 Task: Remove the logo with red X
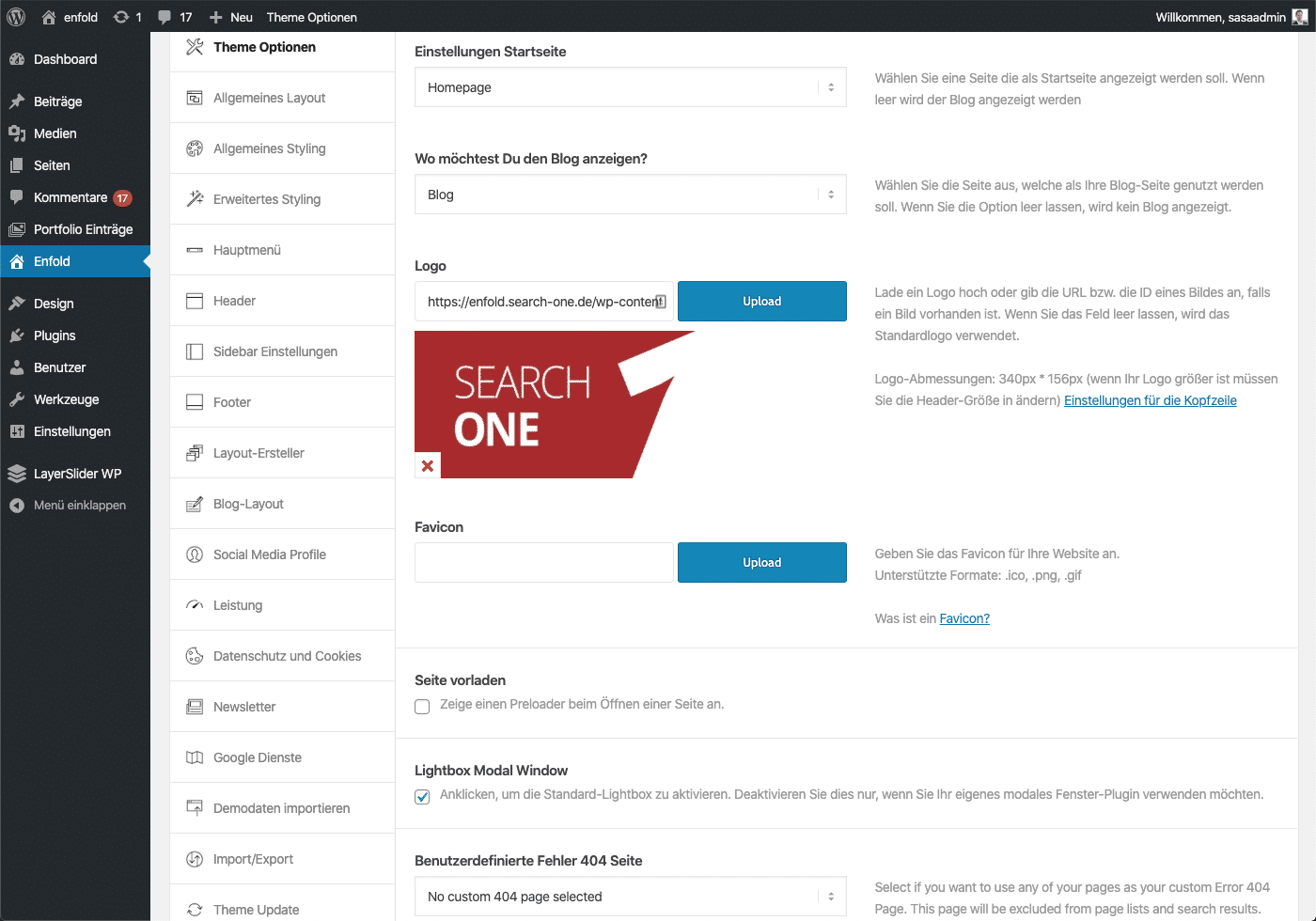(x=428, y=465)
